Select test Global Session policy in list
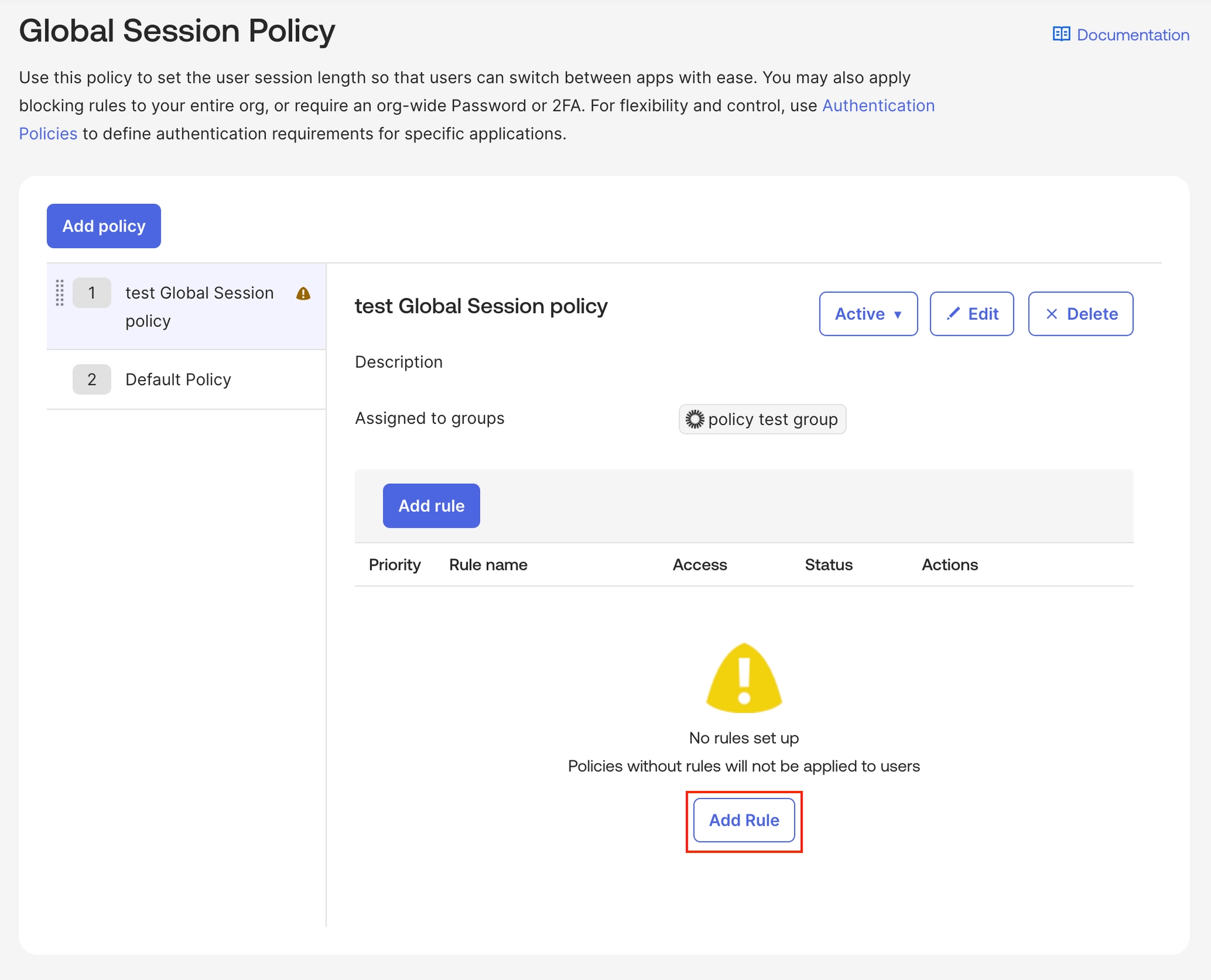1211x980 pixels. click(199, 306)
